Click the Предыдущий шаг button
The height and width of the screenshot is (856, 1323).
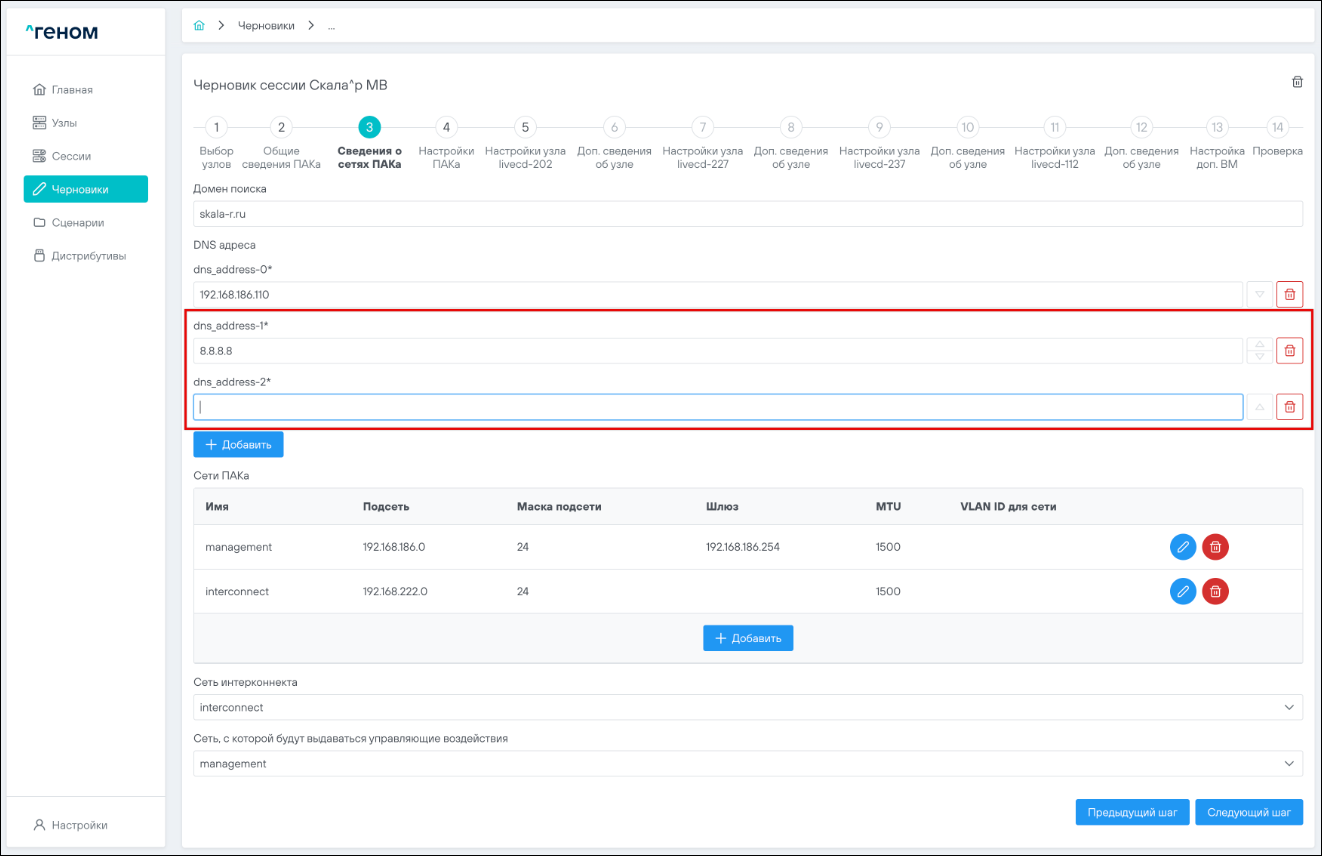(1132, 812)
